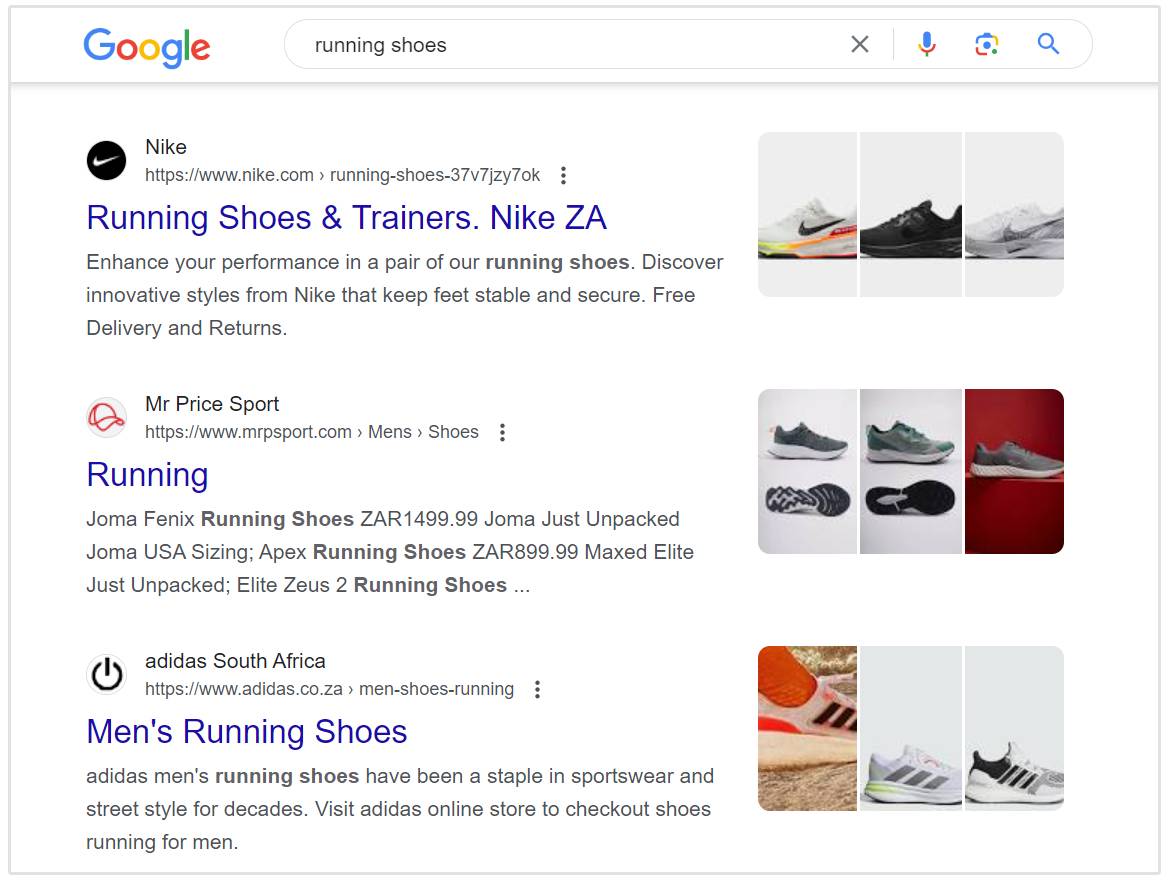Select the shoe thumbnail with red background
Image resolution: width=1170 pixels, height=880 pixels.
(x=1014, y=471)
